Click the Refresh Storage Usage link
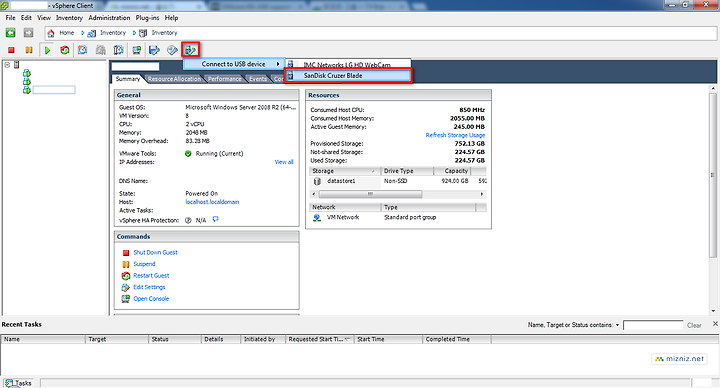 tap(455, 135)
